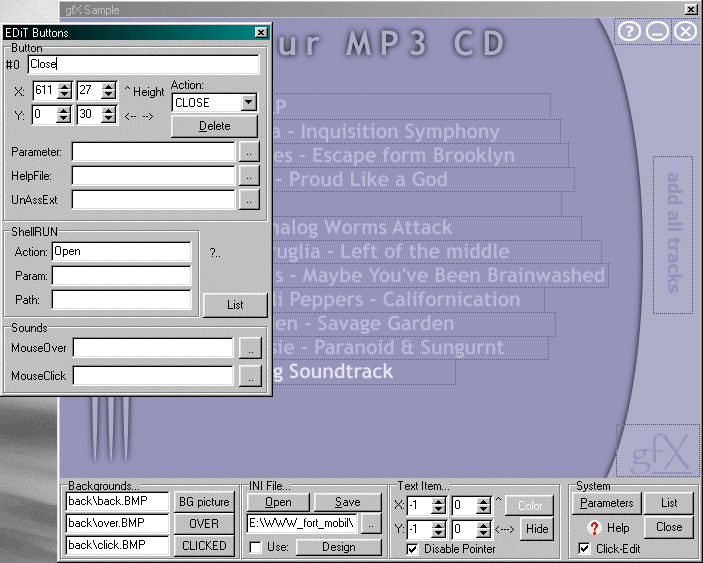This screenshot has height=563, width=703.
Task: Click the '?..' help label by ShellRUN
Action: pos(215,253)
